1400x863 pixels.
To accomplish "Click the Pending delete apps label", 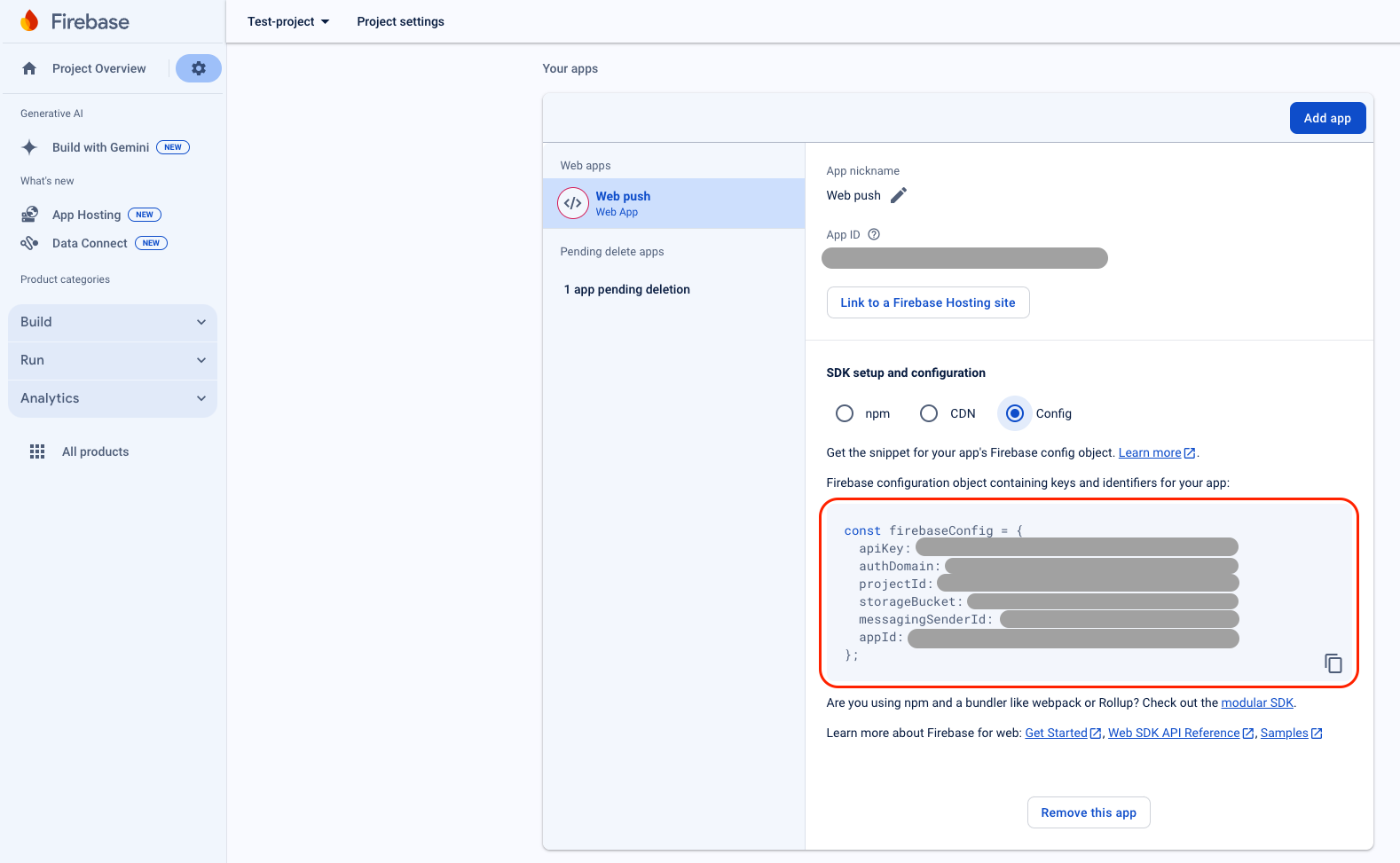I will (611, 252).
